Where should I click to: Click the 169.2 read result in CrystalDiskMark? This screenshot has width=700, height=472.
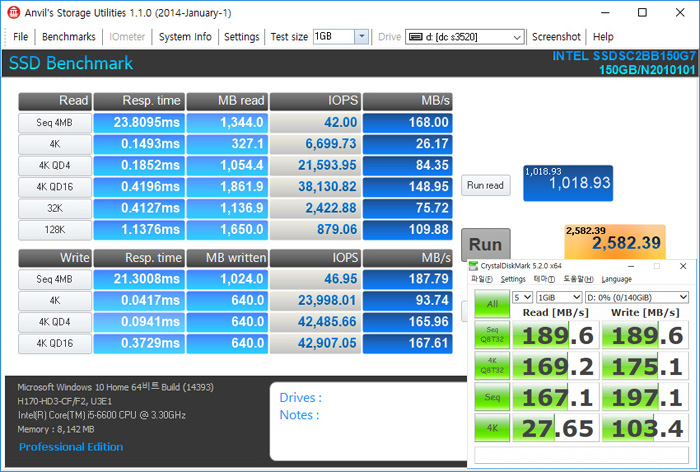pyautogui.click(x=556, y=366)
